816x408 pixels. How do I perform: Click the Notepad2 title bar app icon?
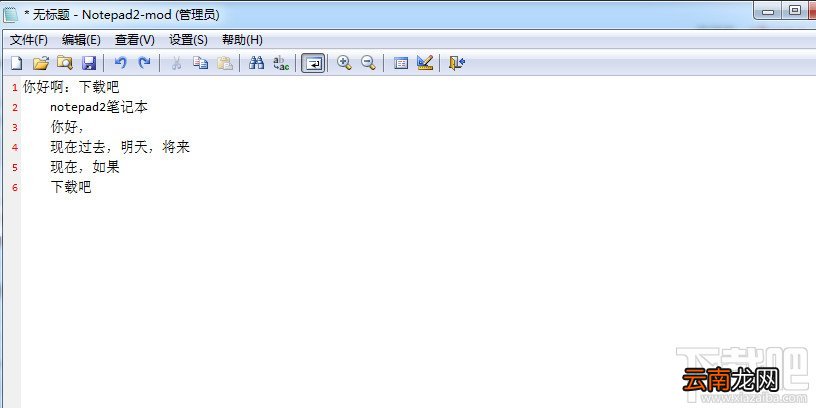(x=11, y=15)
